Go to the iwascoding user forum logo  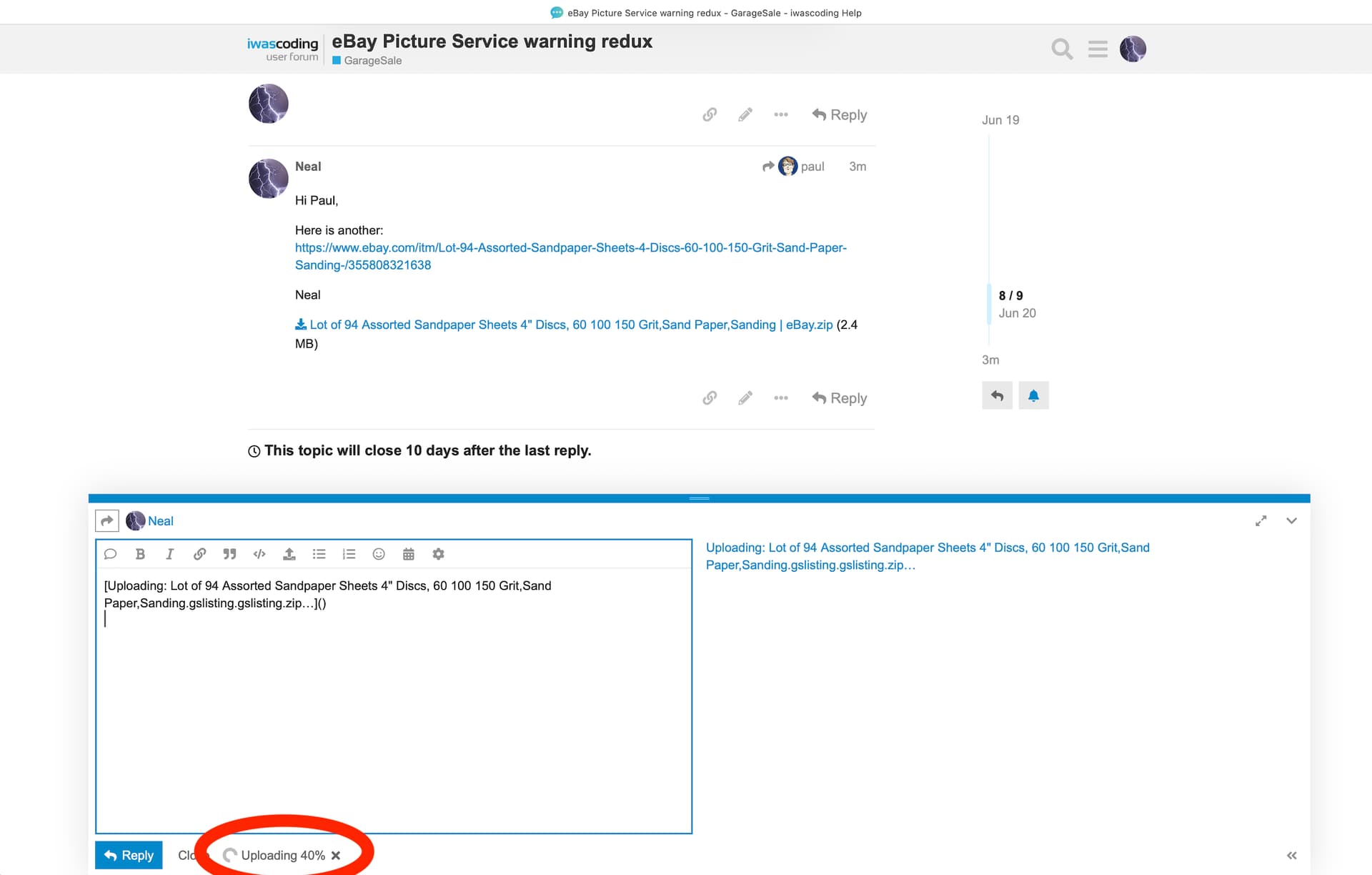click(x=282, y=49)
